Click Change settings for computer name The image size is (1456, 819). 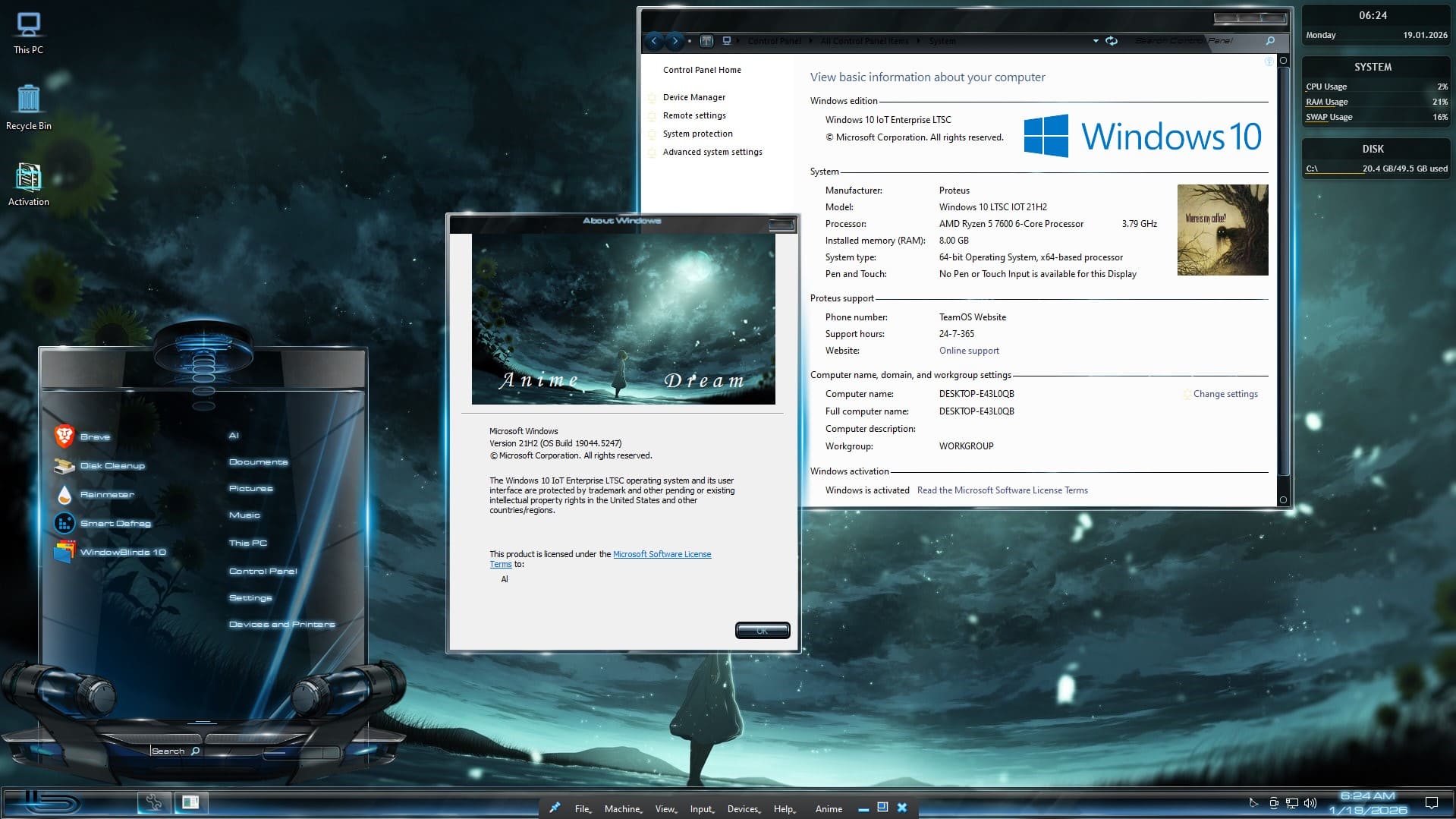[x=1225, y=394]
